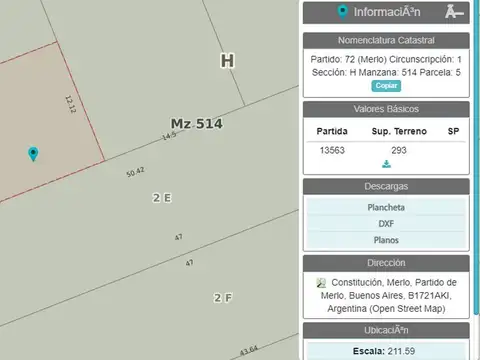The image size is (480, 360).
Task: Click the parcel label 2 F
Action: [223, 298]
